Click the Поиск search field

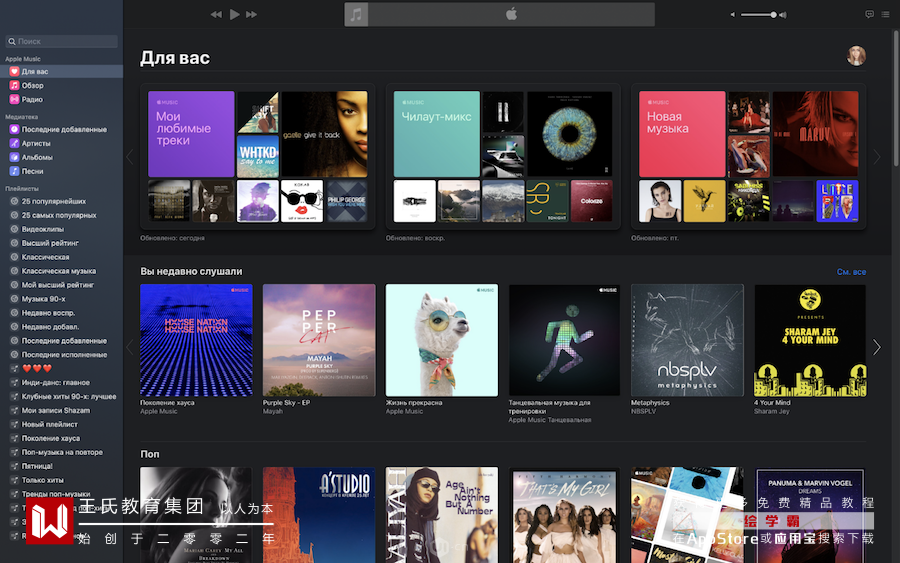point(61,41)
